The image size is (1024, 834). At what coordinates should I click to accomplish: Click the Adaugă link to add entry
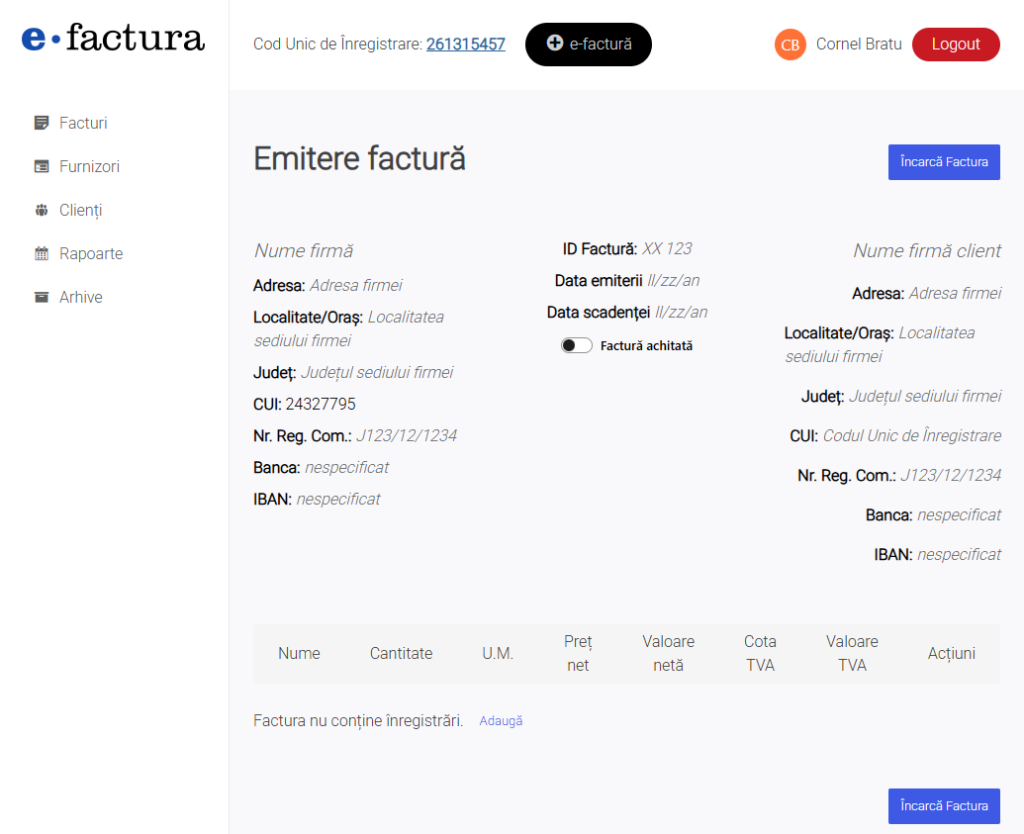(500, 721)
